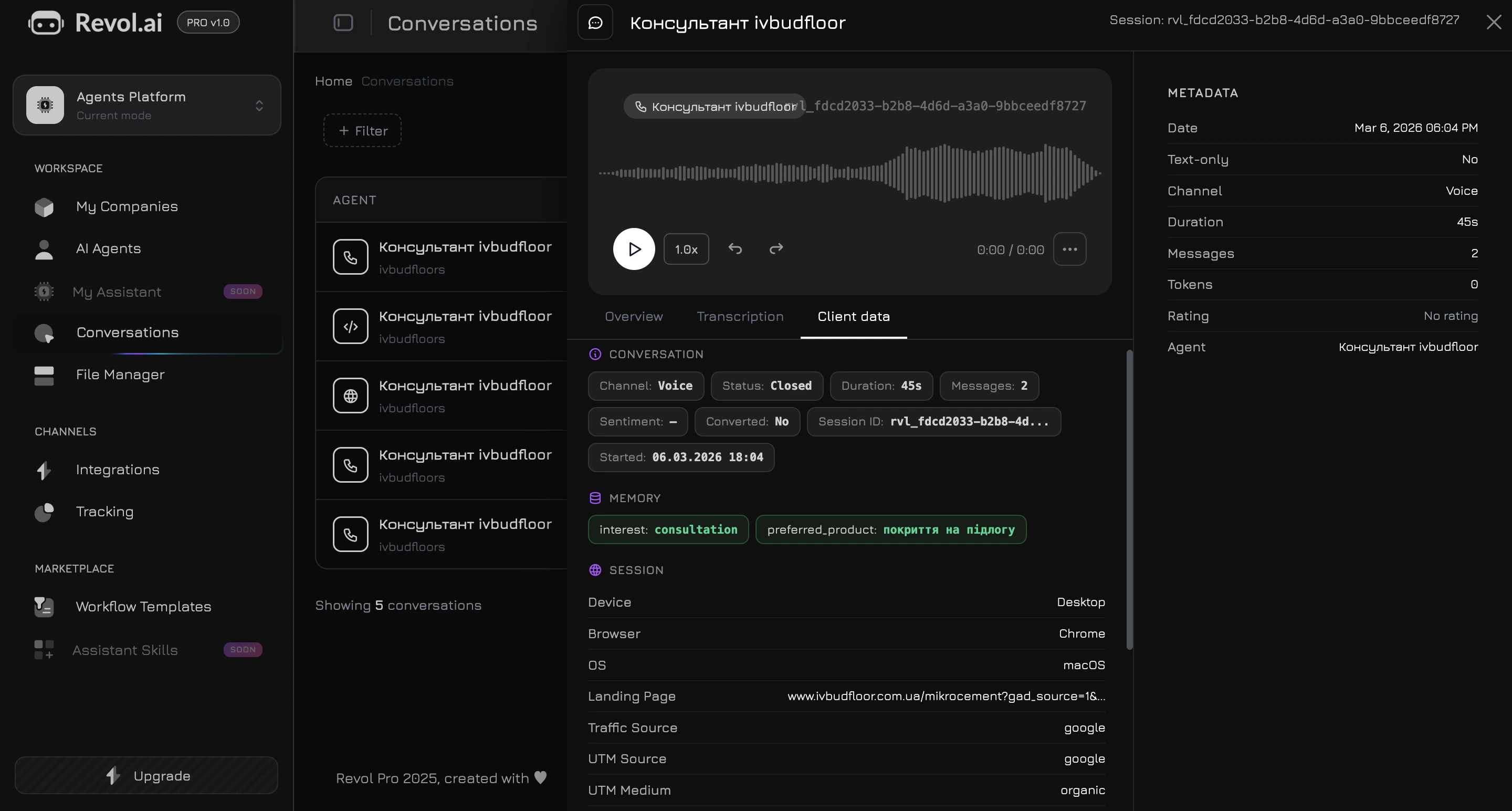This screenshot has width=1512, height=811.
Task: Click the Upgrade lightning icon
Action: click(113, 775)
